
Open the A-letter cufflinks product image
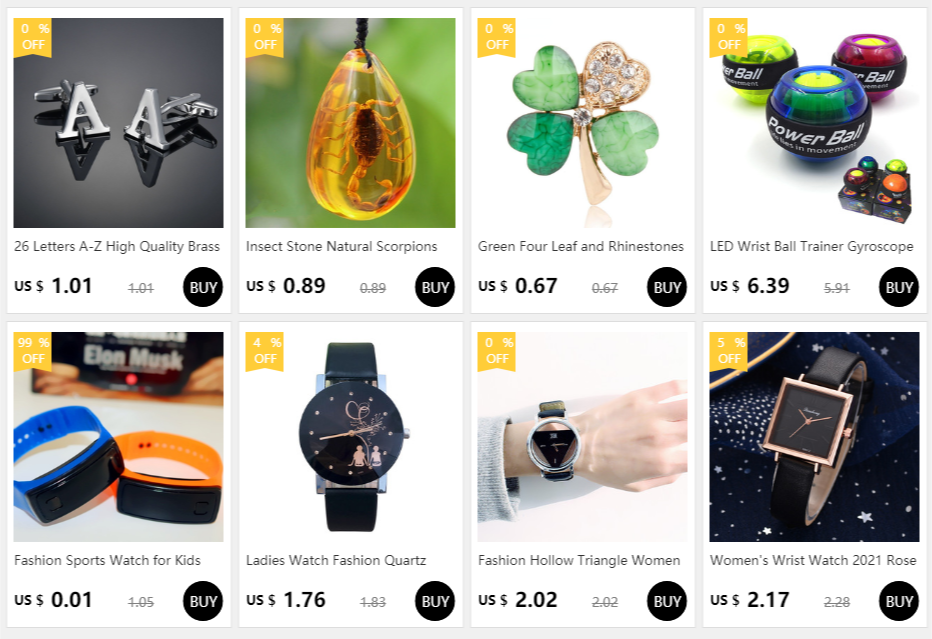pos(118,122)
